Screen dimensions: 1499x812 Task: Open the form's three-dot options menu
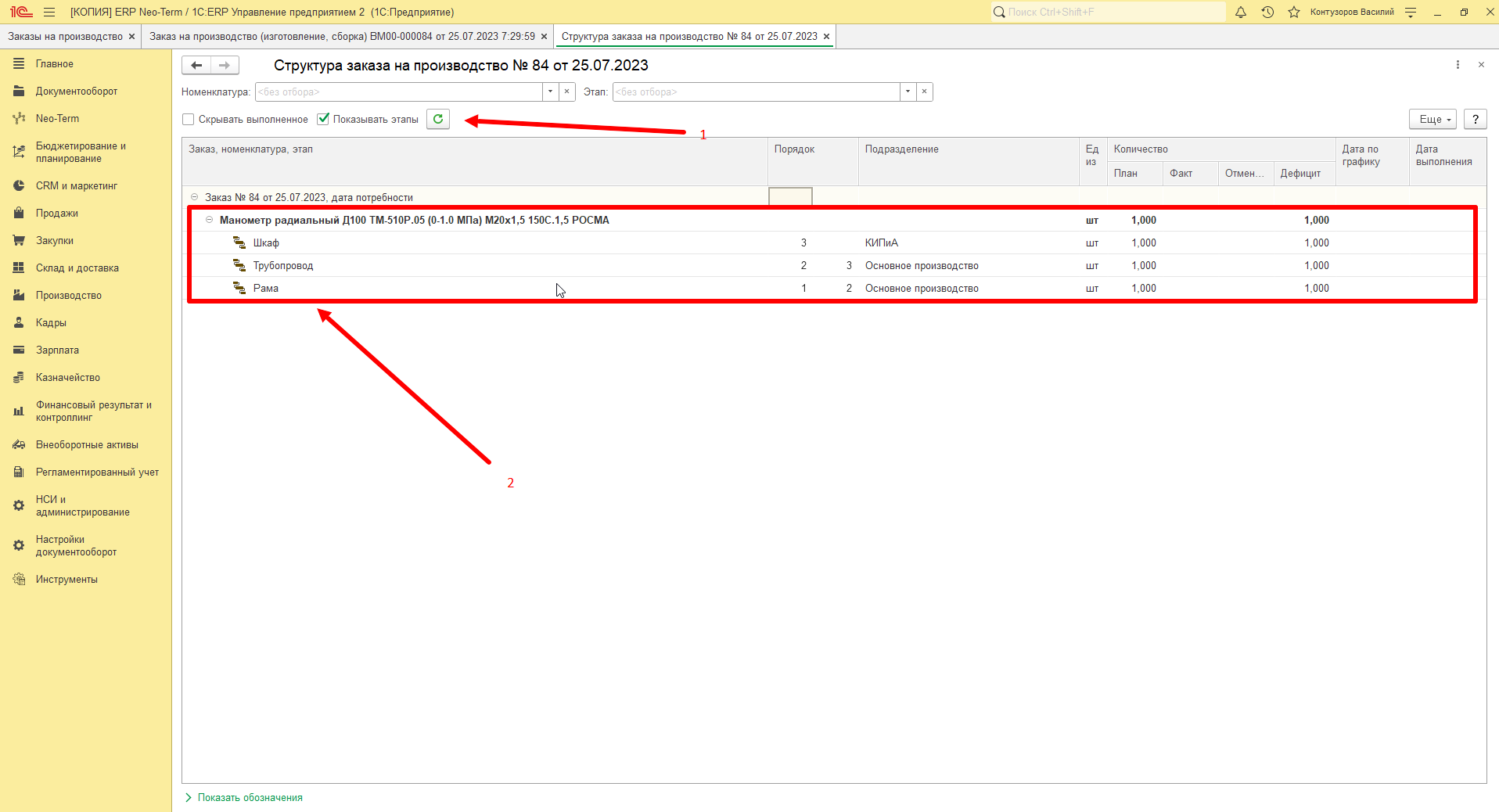point(1458,65)
